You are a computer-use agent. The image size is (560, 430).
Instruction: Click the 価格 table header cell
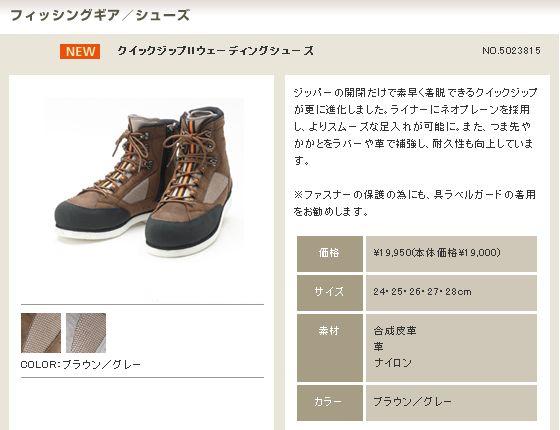tap(330, 254)
